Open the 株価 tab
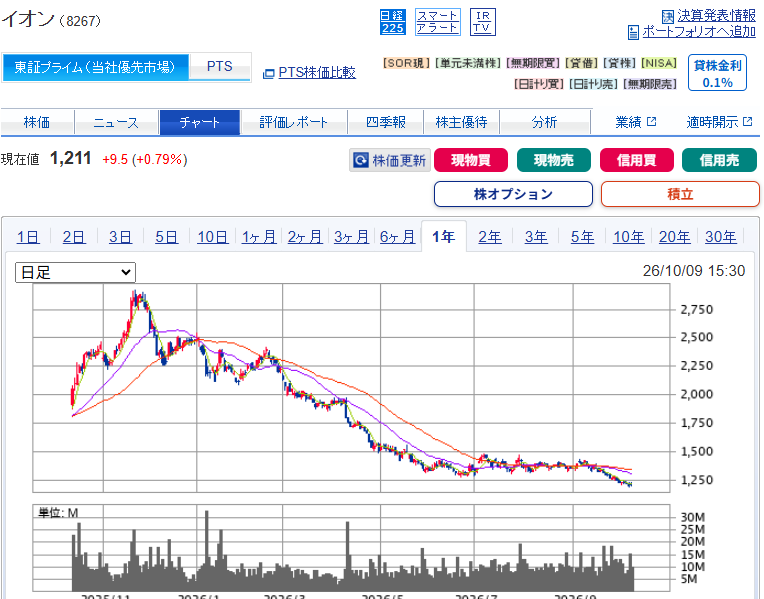Viewport: 764px width, 599px height. tap(37, 122)
